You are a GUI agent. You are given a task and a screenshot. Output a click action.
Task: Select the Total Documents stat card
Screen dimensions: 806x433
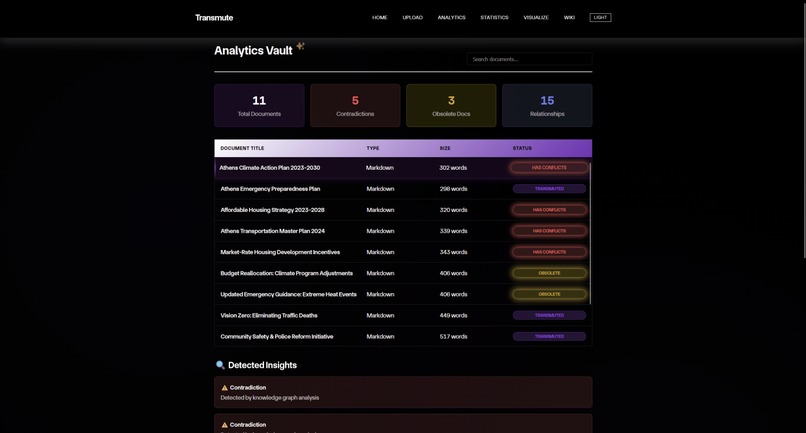tap(259, 105)
